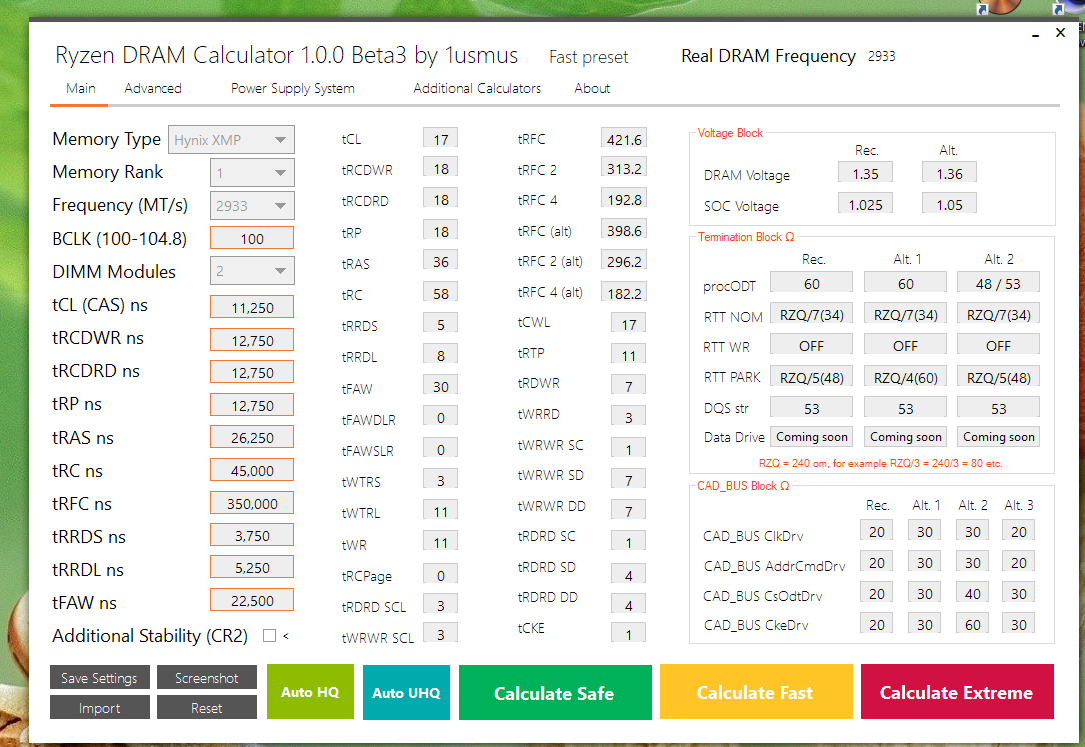1085x747 pixels.
Task: Open the About tab
Action: 592,89
